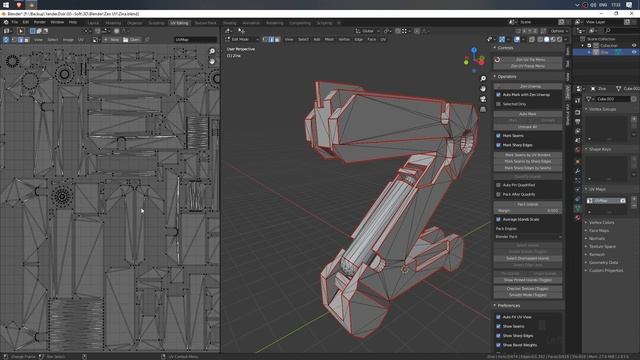Enable the Auto Pin Quadrified checkbox
This screenshot has height=360, width=640.
(x=498, y=185)
